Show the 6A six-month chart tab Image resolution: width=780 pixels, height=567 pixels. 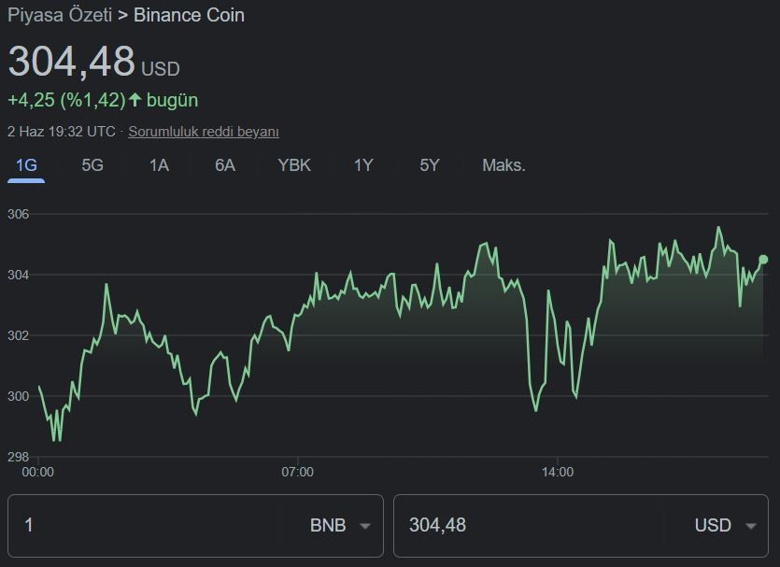(225, 165)
